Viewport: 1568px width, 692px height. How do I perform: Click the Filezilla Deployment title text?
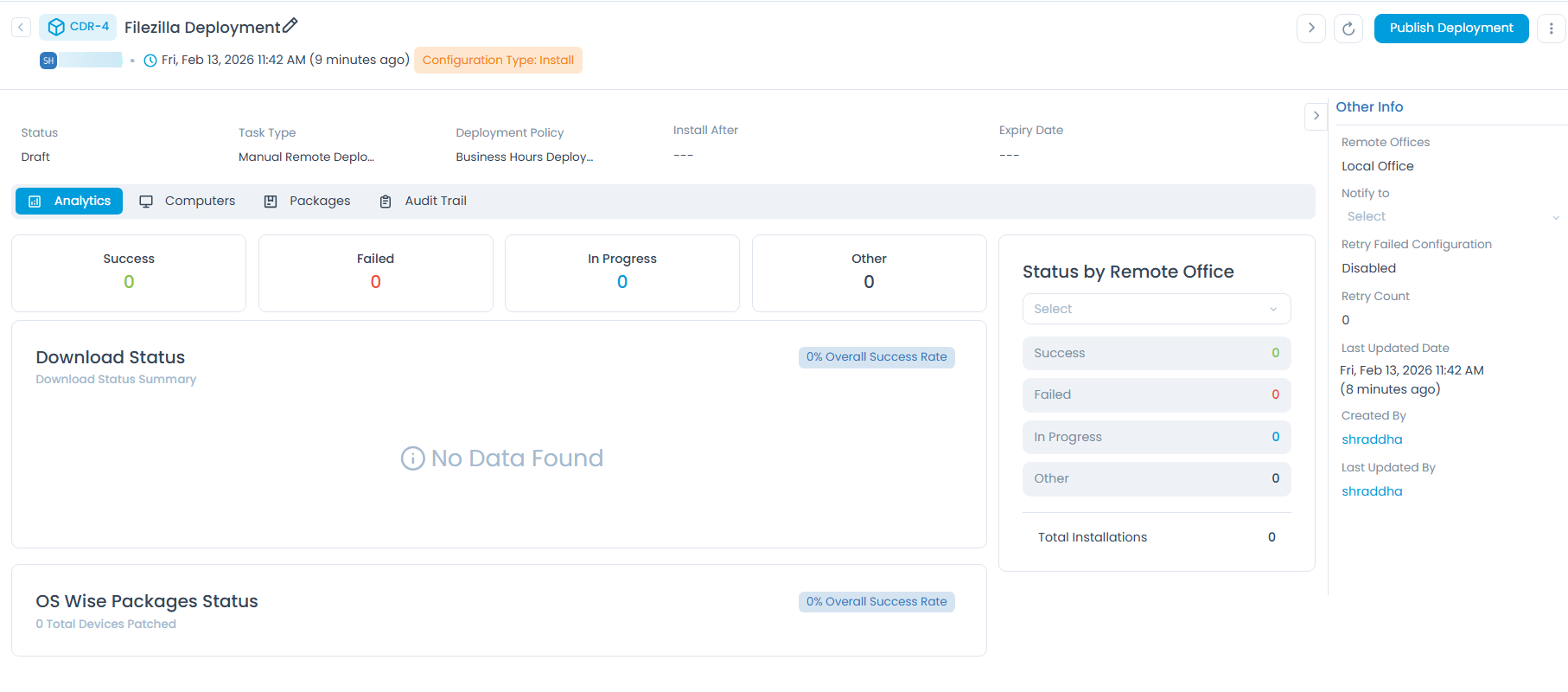coord(202,28)
